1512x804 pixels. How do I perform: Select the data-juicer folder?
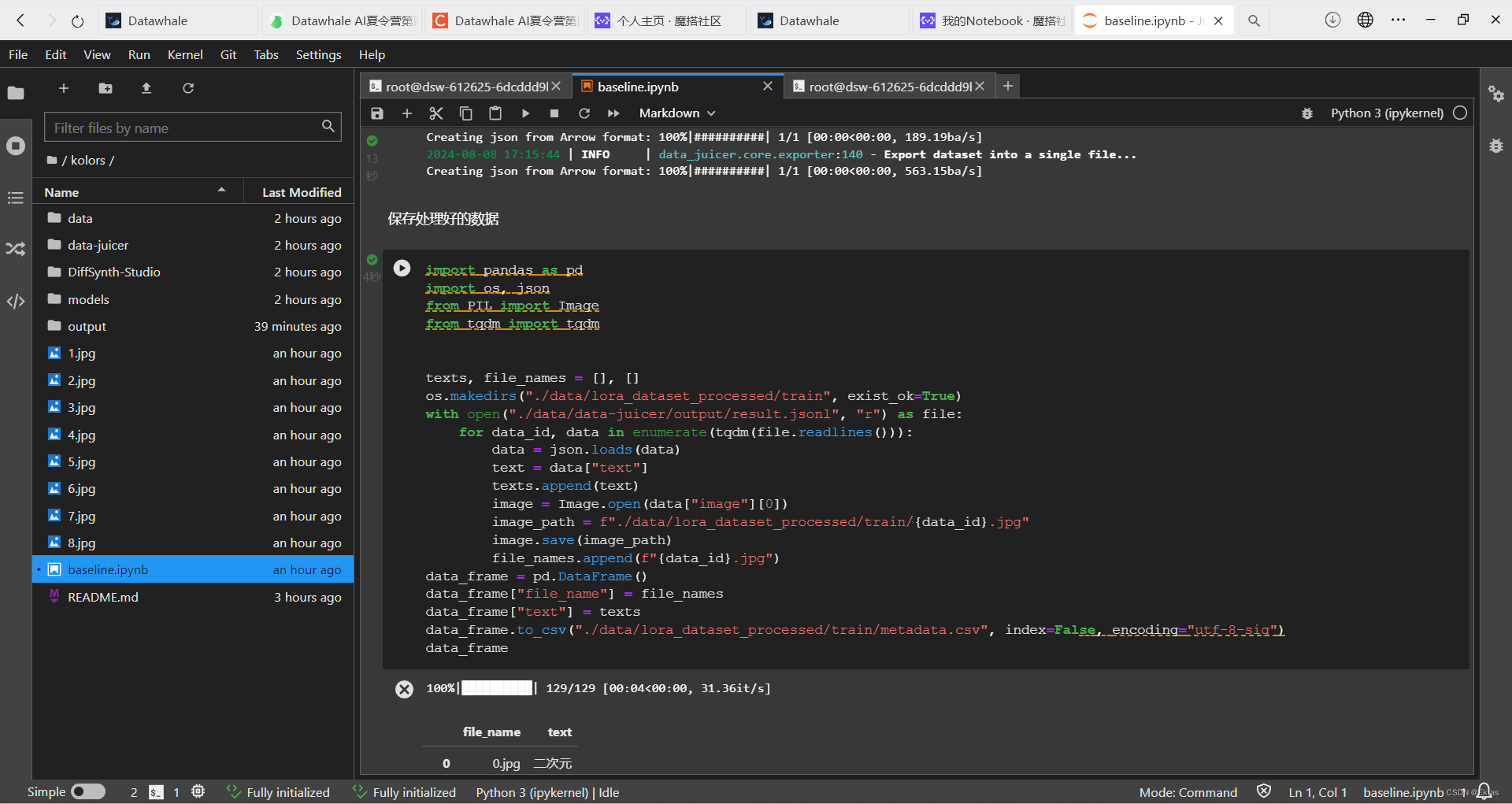point(193,245)
